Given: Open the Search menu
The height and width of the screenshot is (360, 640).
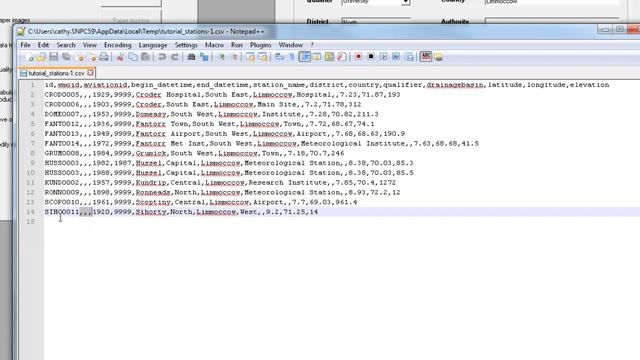Looking at the screenshot, I should (66, 45).
